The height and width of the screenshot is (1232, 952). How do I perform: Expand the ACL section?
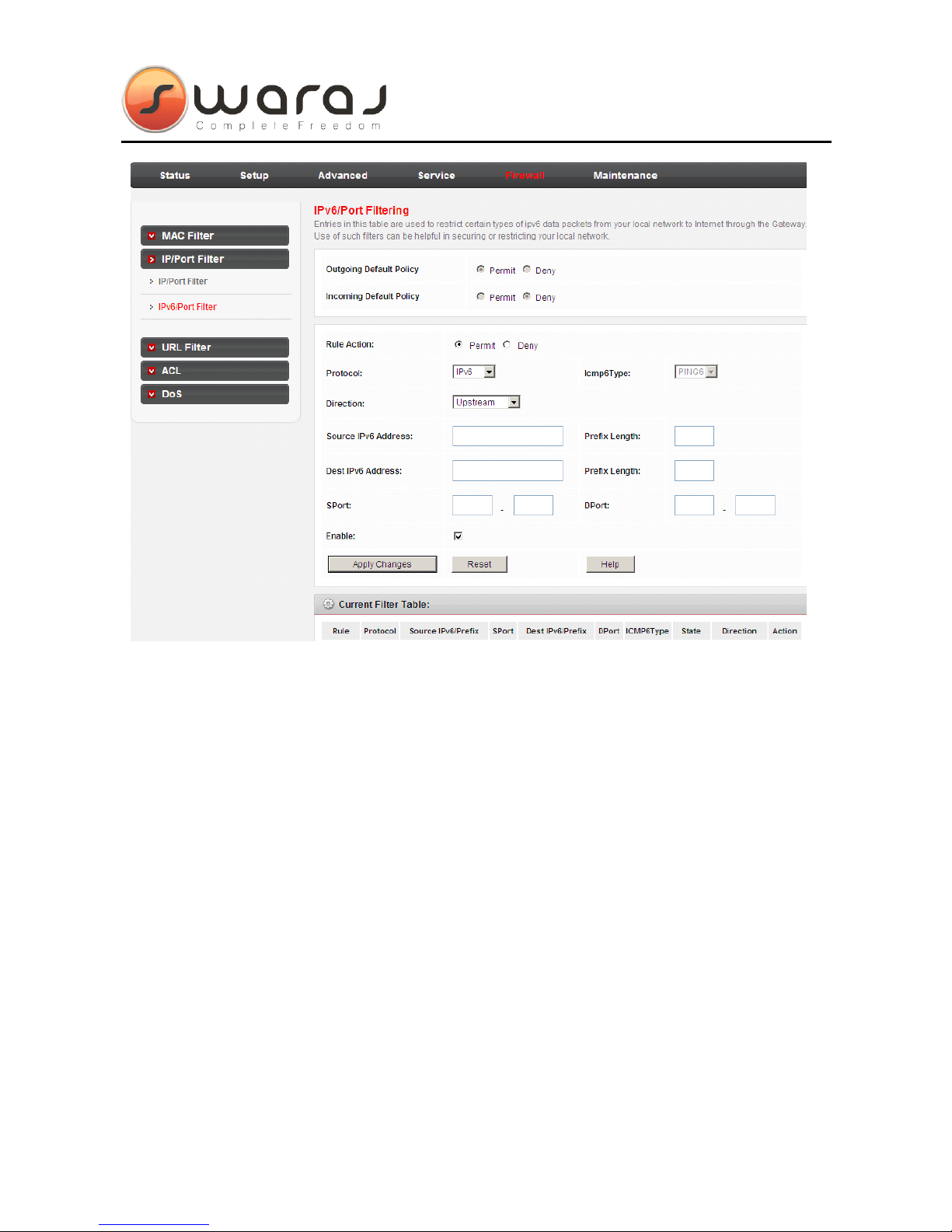tap(214, 371)
